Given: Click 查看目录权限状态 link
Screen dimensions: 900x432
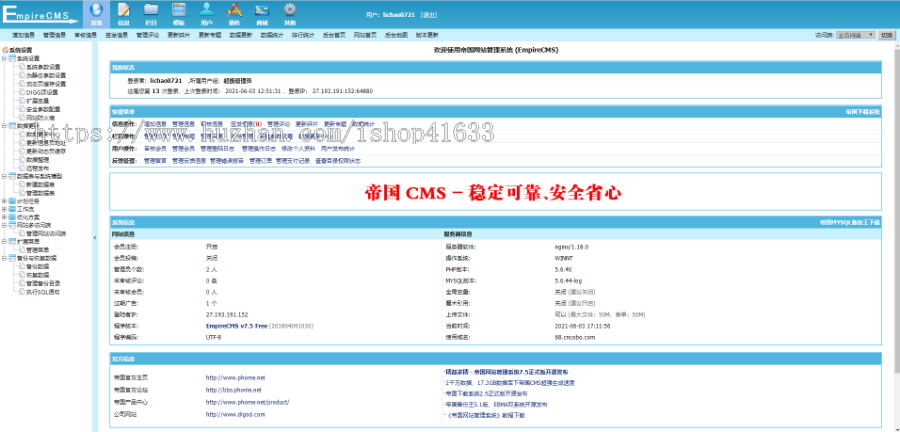Looking at the screenshot, I should click(338, 161).
